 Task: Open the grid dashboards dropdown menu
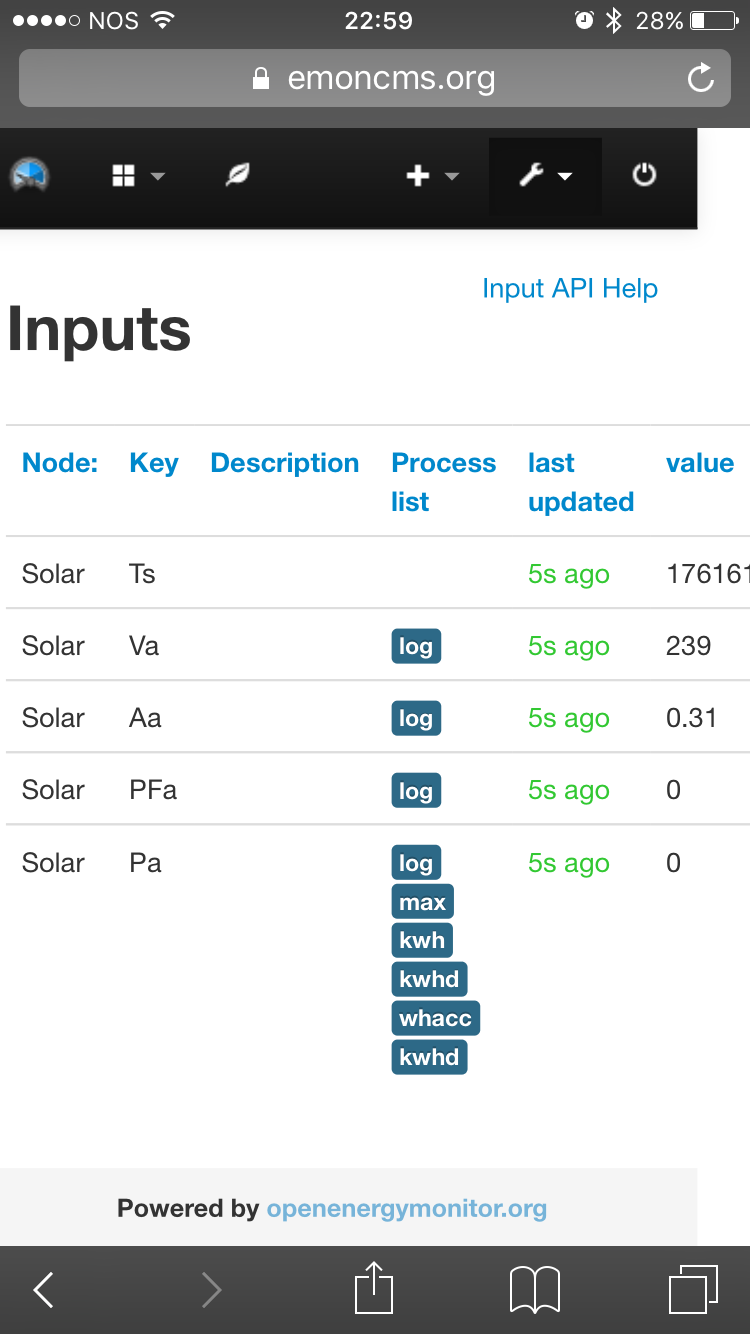click(x=136, y=176)
